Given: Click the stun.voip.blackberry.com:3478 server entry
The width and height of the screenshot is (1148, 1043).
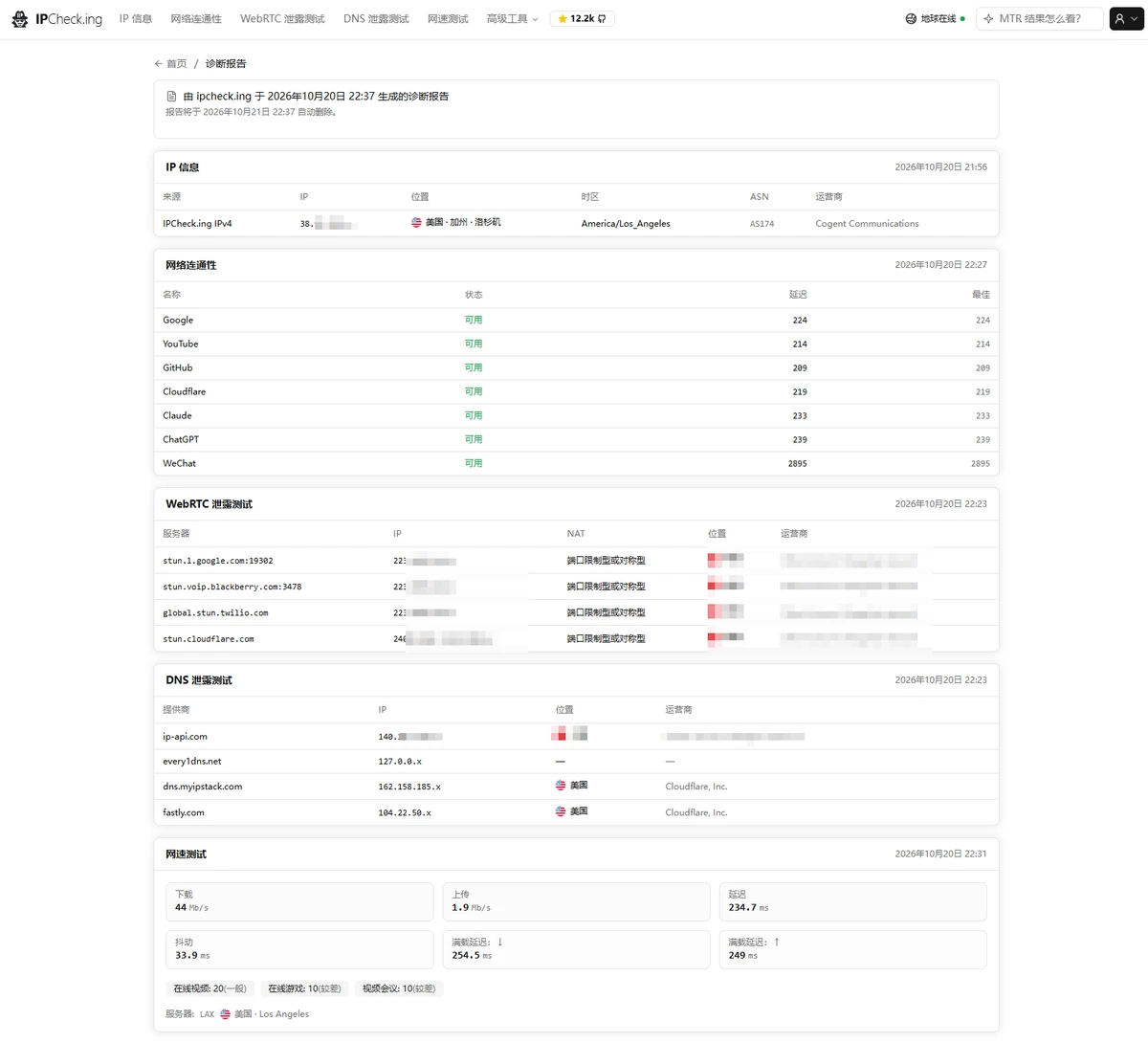Looking at the screenshot, I should 232,587.
